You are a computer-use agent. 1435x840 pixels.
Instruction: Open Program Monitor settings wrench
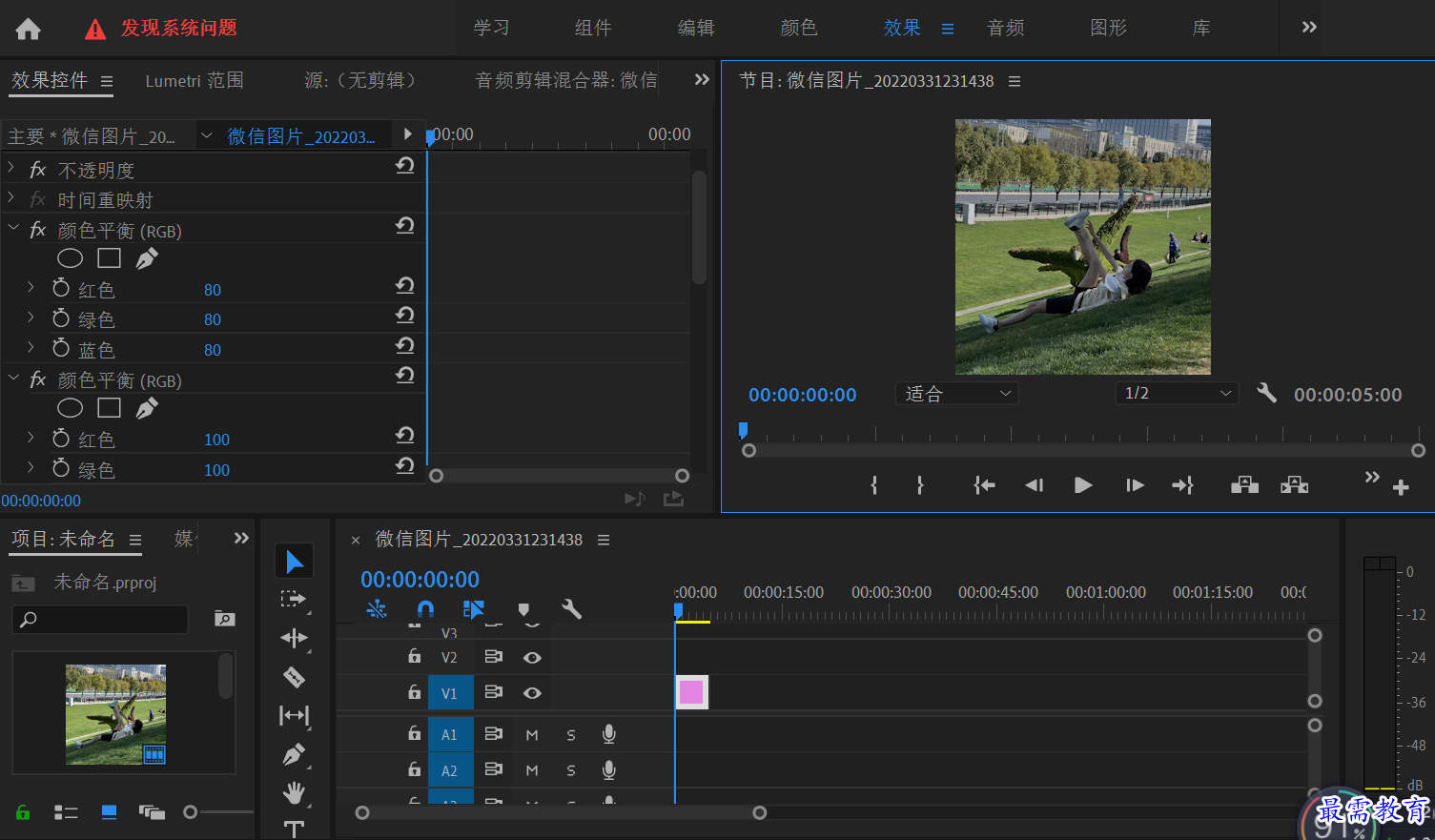click(x=1266, y=393)
